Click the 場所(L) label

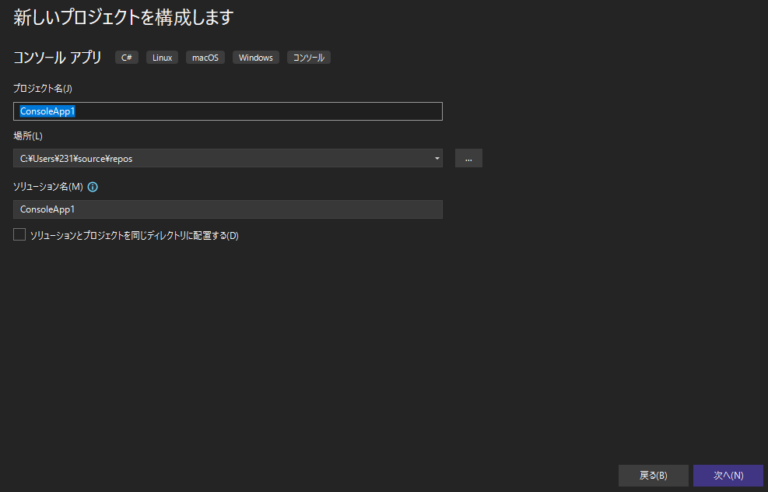click(x=27, y=135)
